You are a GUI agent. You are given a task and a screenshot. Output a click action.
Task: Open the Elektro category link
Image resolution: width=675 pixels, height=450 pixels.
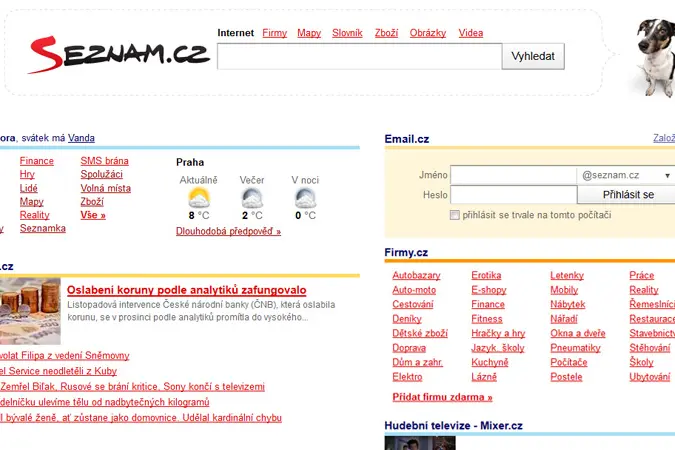click(x=407, y=377)
